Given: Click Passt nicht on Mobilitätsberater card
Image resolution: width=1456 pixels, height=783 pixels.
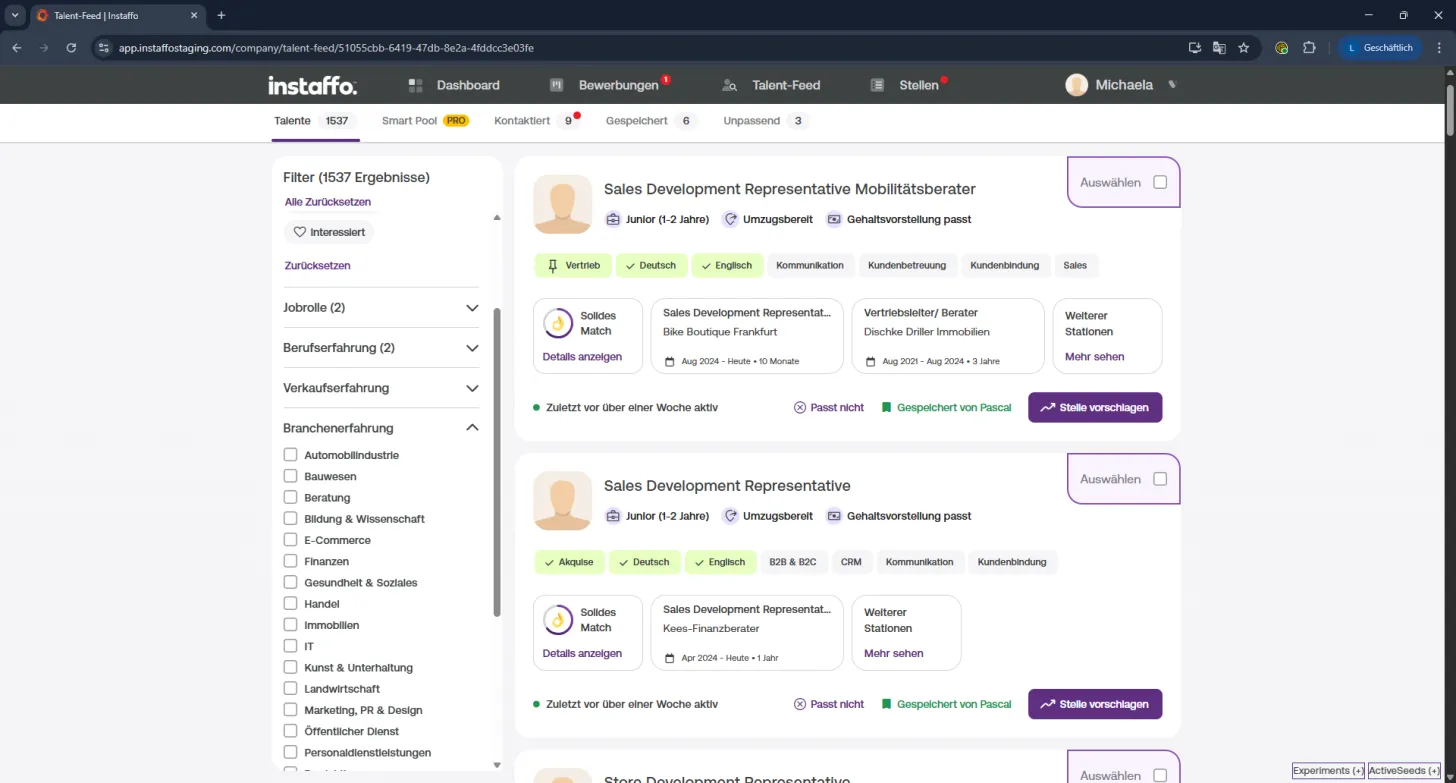Looking at the screenshot, I should [829, 408].
